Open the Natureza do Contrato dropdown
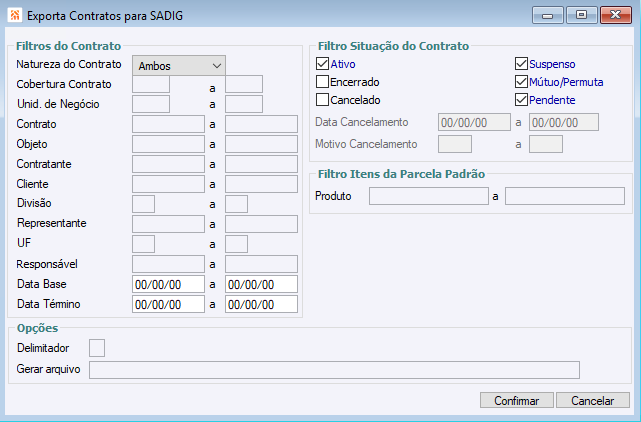The image size is (641, 422). pos(179,66)
